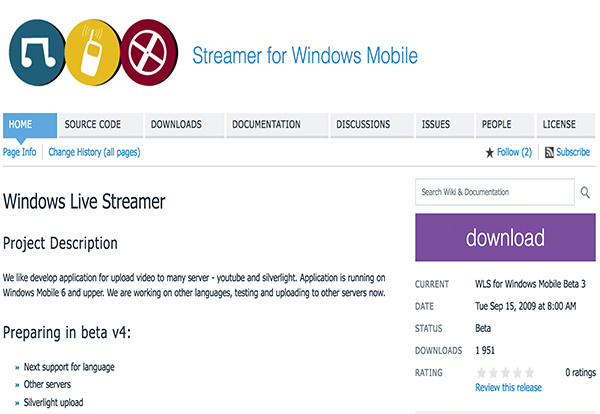Viewport: 600px width, 414px height.
Task: Click the fourth rating star
Action: tap(517, 372)
